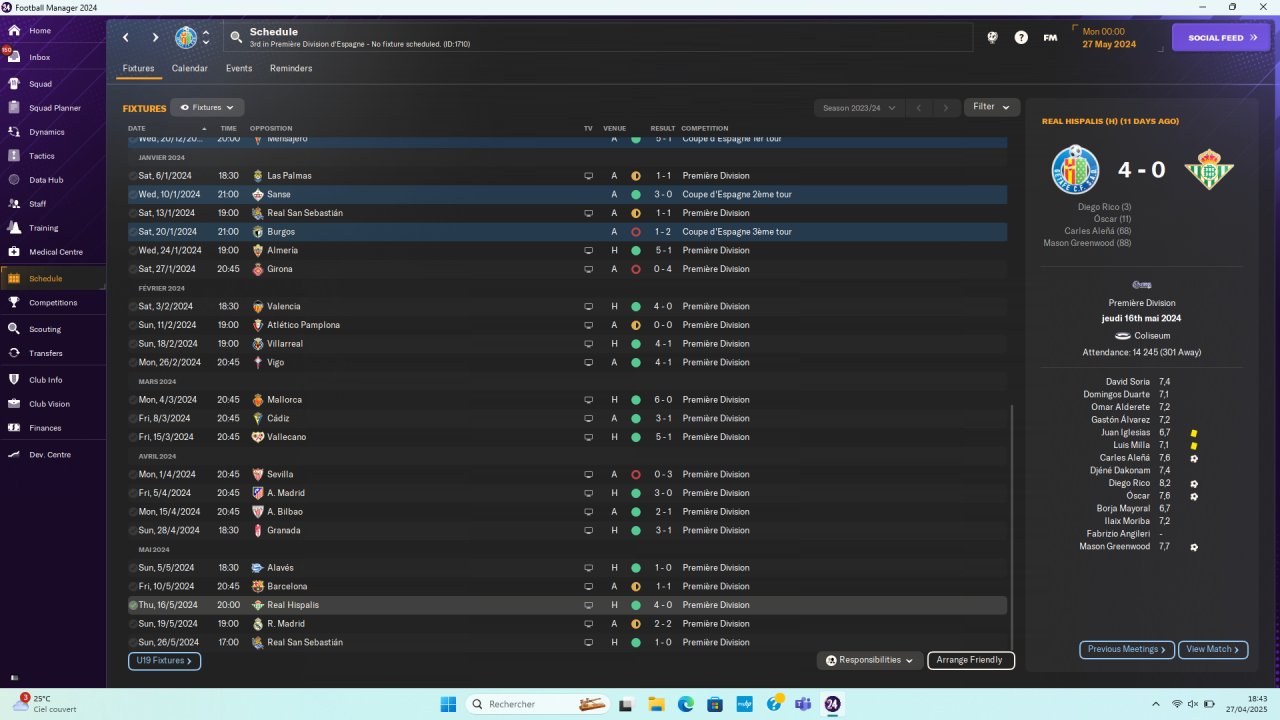This screenshot has height=720, width=1280.
Task: Open the Tactics section
Action: [x=42, y=156]
